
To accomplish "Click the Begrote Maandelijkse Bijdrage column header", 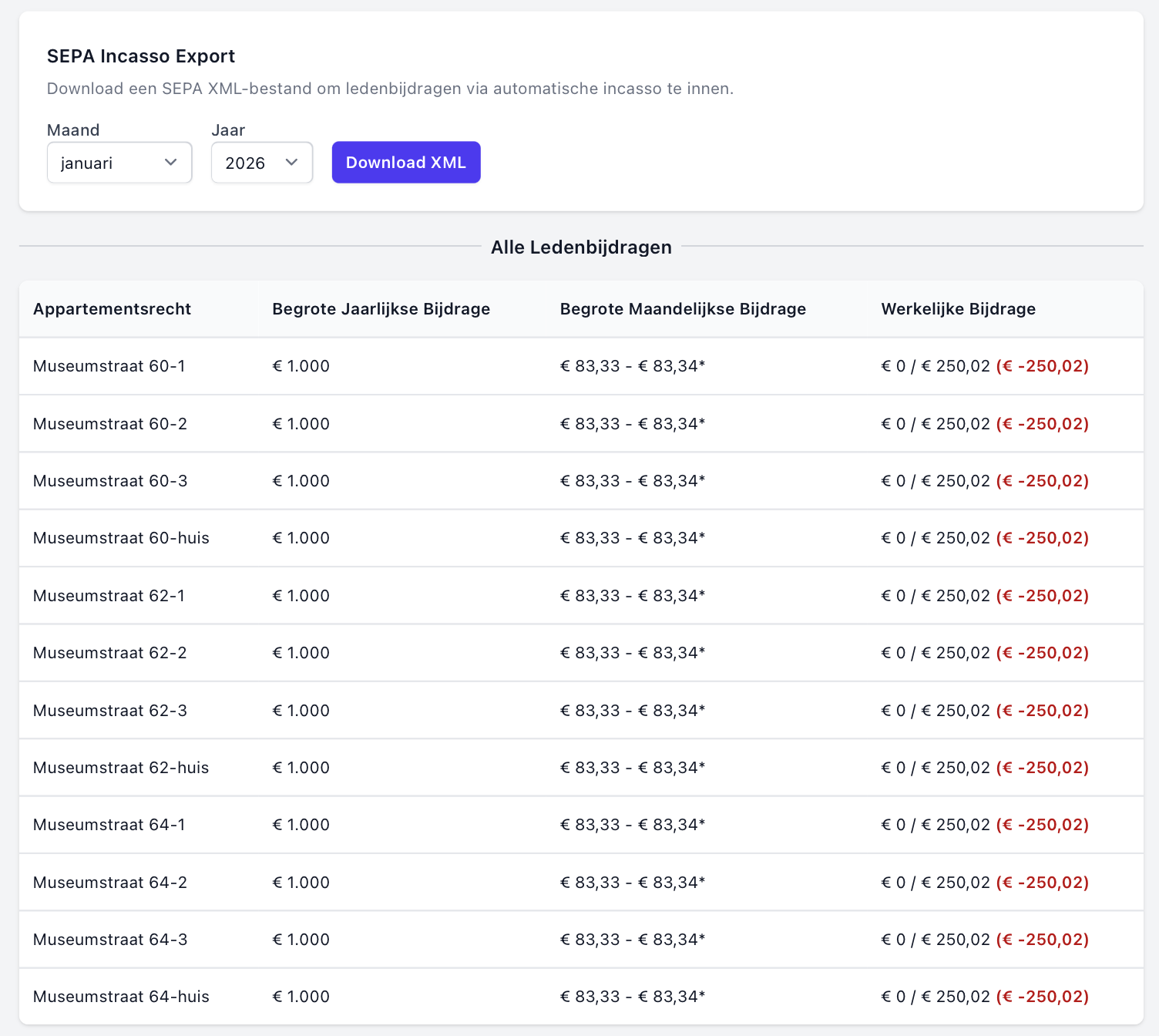I will pos(683,309).
